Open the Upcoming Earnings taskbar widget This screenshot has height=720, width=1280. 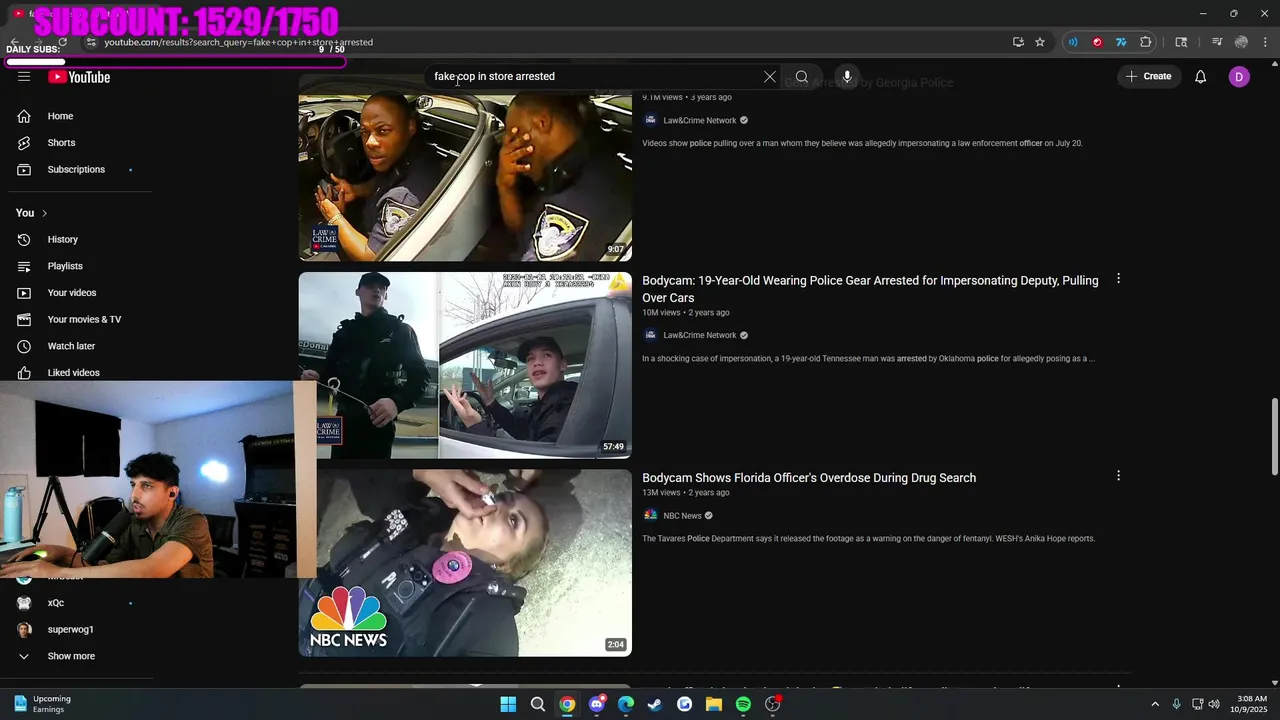(42, 704)
